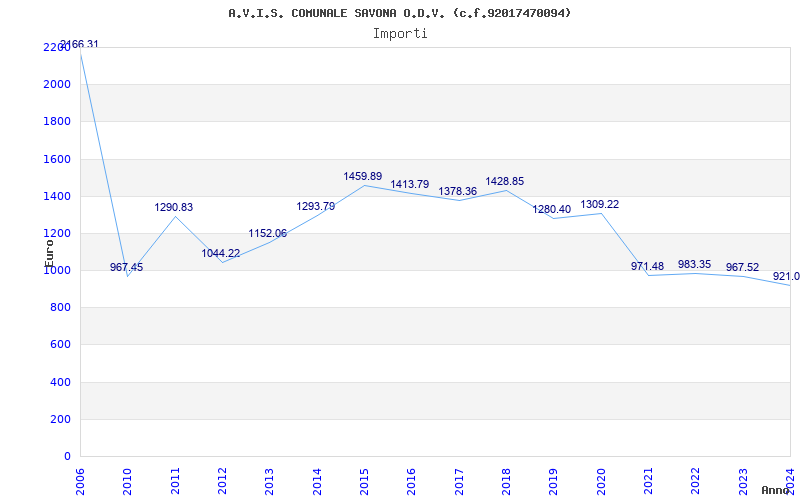Click the 1800 y-axis tick label

[x=57, y=121]
